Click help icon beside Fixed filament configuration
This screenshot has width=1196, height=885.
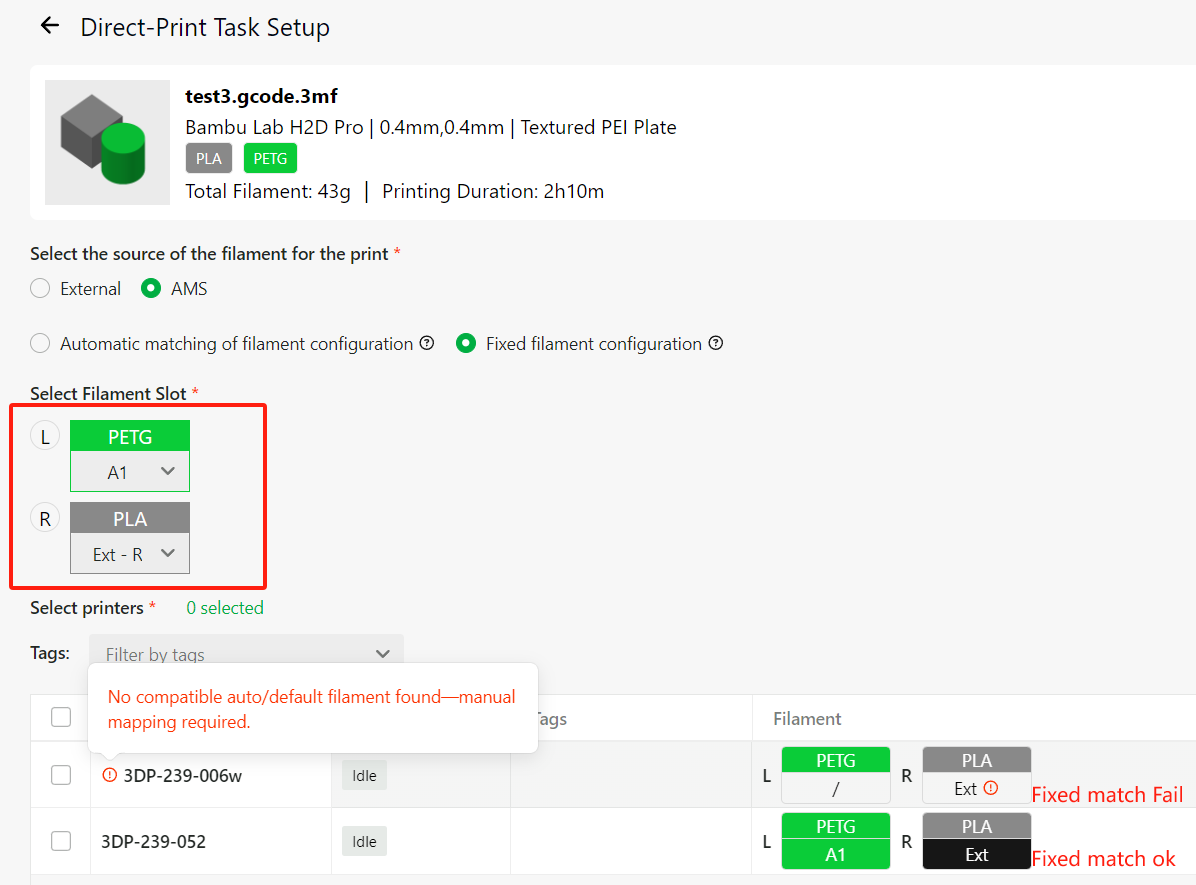coord(715,343)
